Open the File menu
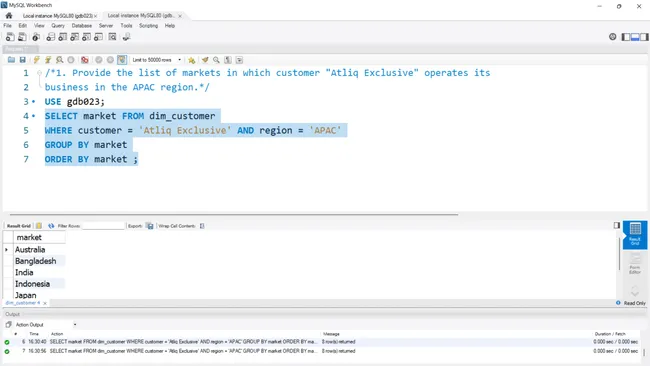This screenshot has height=366, width=650. pos(7,26)
